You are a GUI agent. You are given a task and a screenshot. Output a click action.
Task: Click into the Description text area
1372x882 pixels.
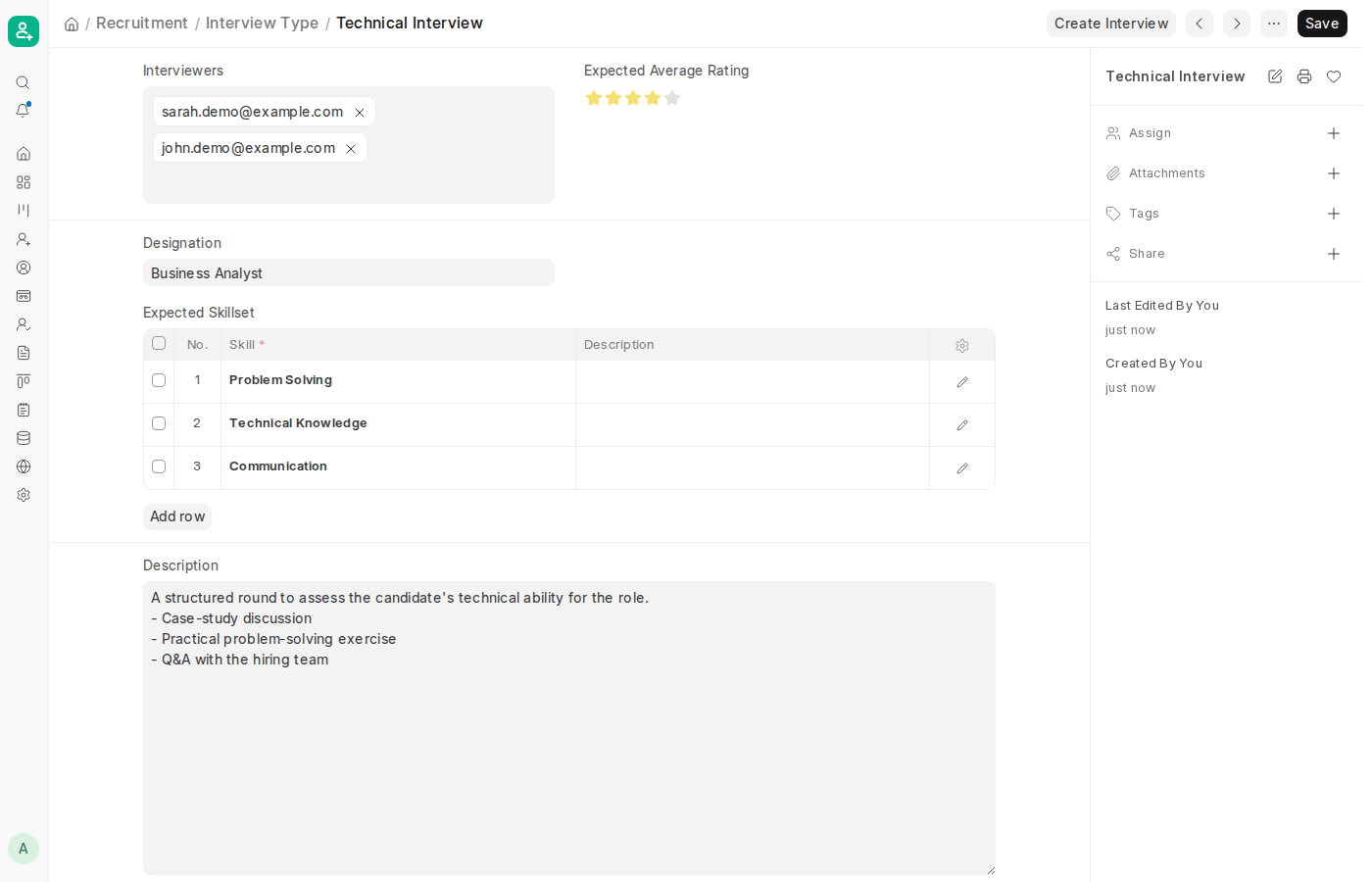pos(569,728)
